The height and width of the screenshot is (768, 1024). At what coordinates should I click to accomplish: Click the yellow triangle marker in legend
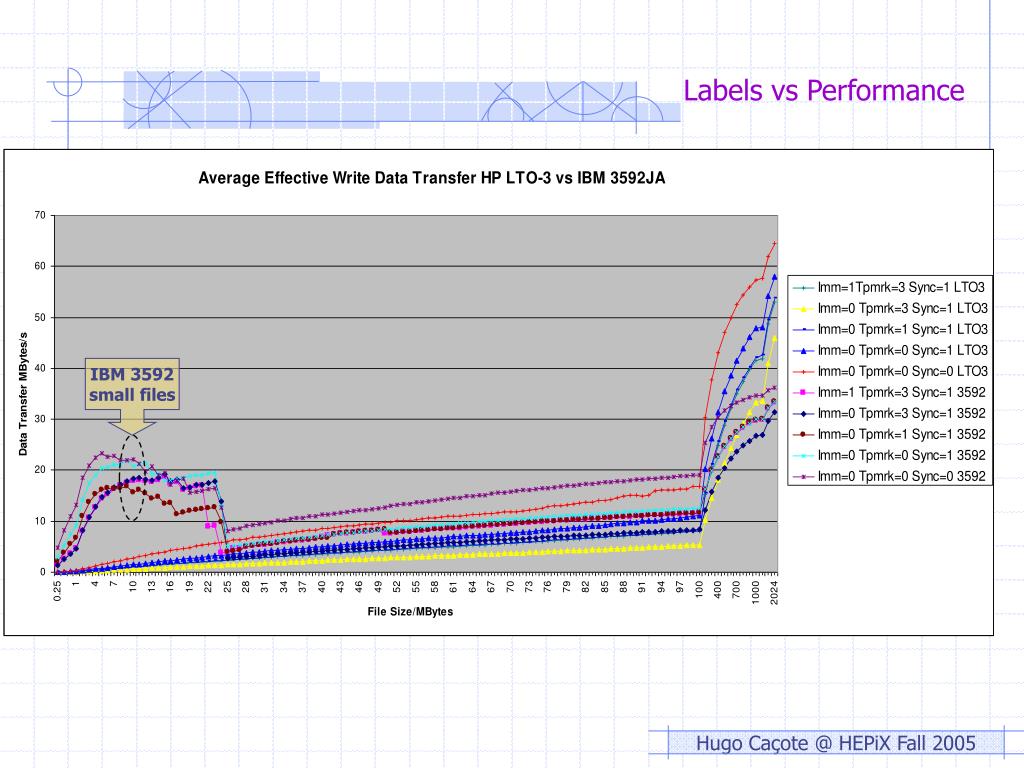(803, 308)
